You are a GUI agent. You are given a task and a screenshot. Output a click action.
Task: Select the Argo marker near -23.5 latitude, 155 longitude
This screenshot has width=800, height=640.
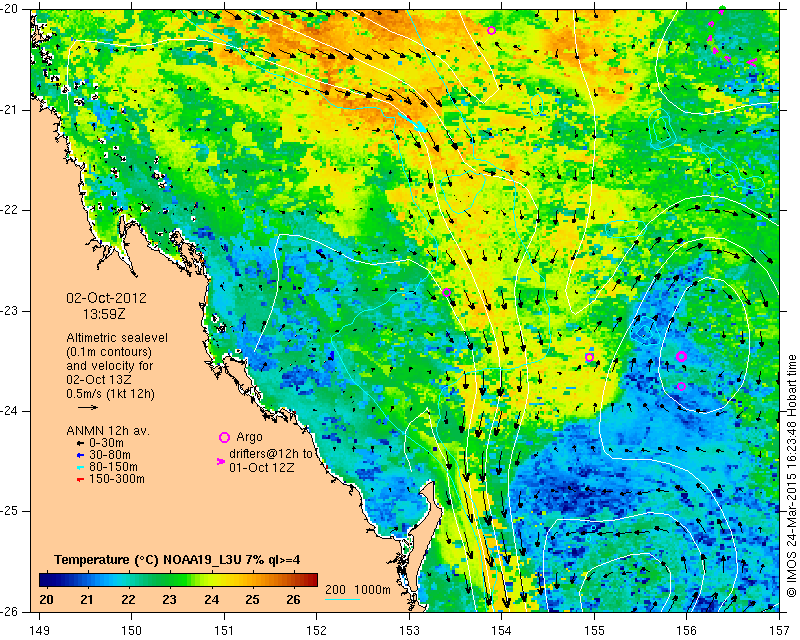(589, 357)
